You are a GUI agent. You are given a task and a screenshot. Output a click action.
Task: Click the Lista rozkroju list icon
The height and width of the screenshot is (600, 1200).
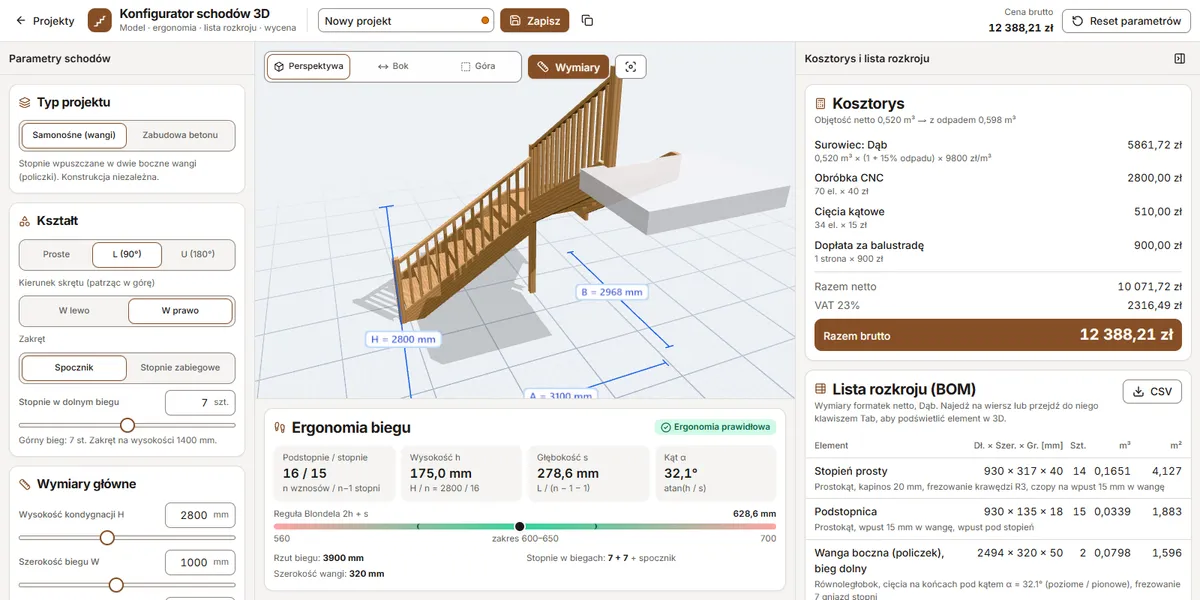pos(821,389)
